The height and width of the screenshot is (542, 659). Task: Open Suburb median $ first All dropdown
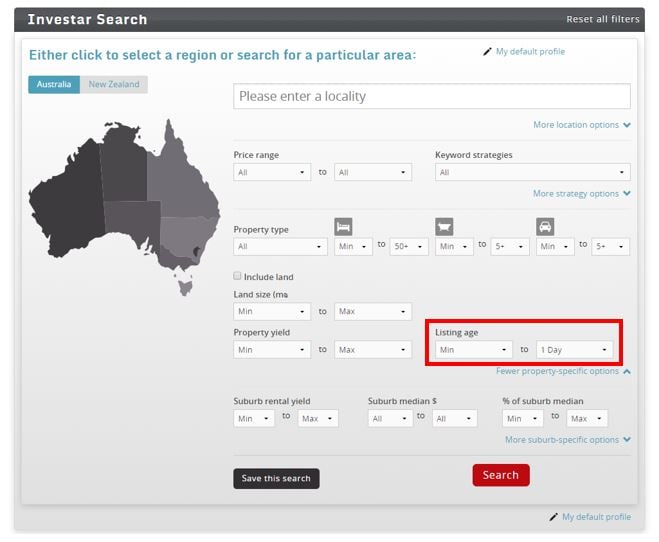[390, 418]
